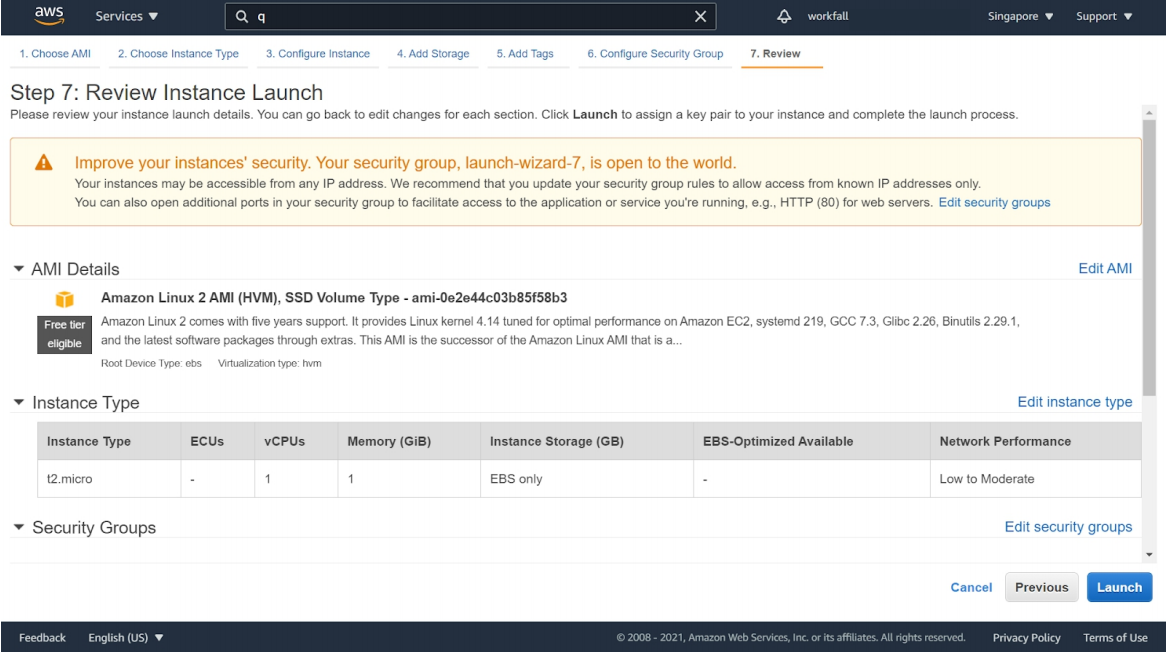Image resolution: width=1166 pixels, height=652 pixels.
Task: Click the Previous button
Action: click(1041, 587)
